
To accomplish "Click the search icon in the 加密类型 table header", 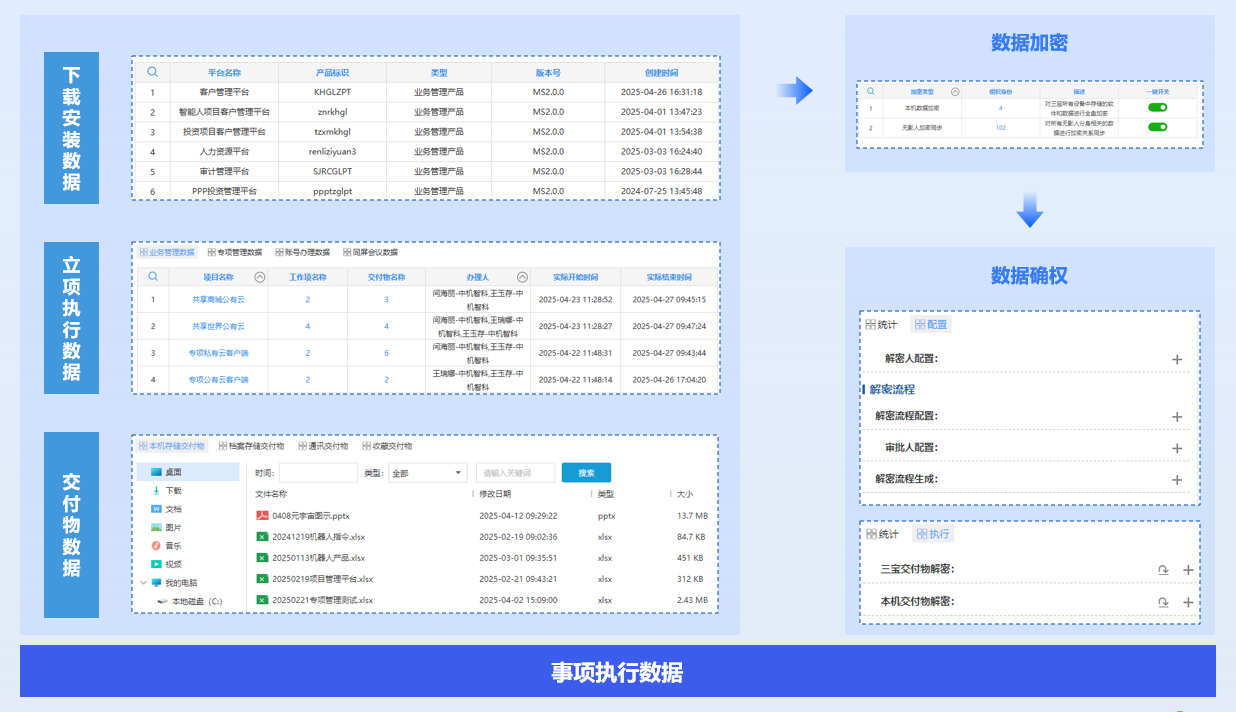I will click(870, 91).
